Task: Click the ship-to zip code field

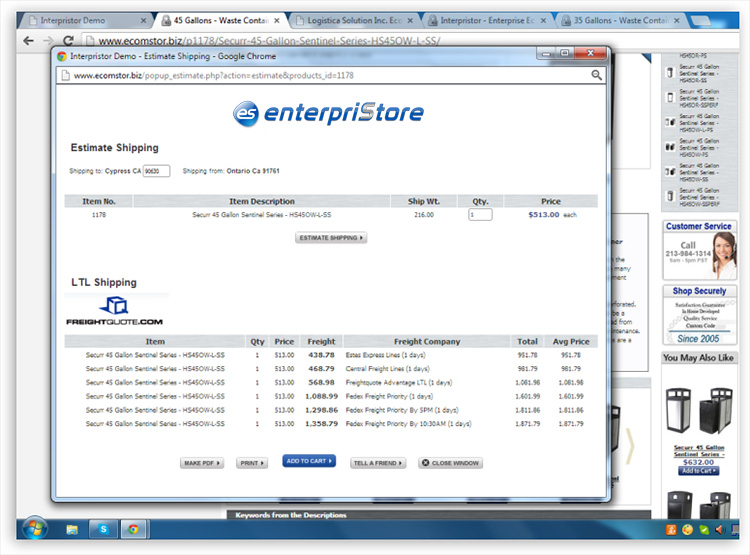Action: (156, 171)
